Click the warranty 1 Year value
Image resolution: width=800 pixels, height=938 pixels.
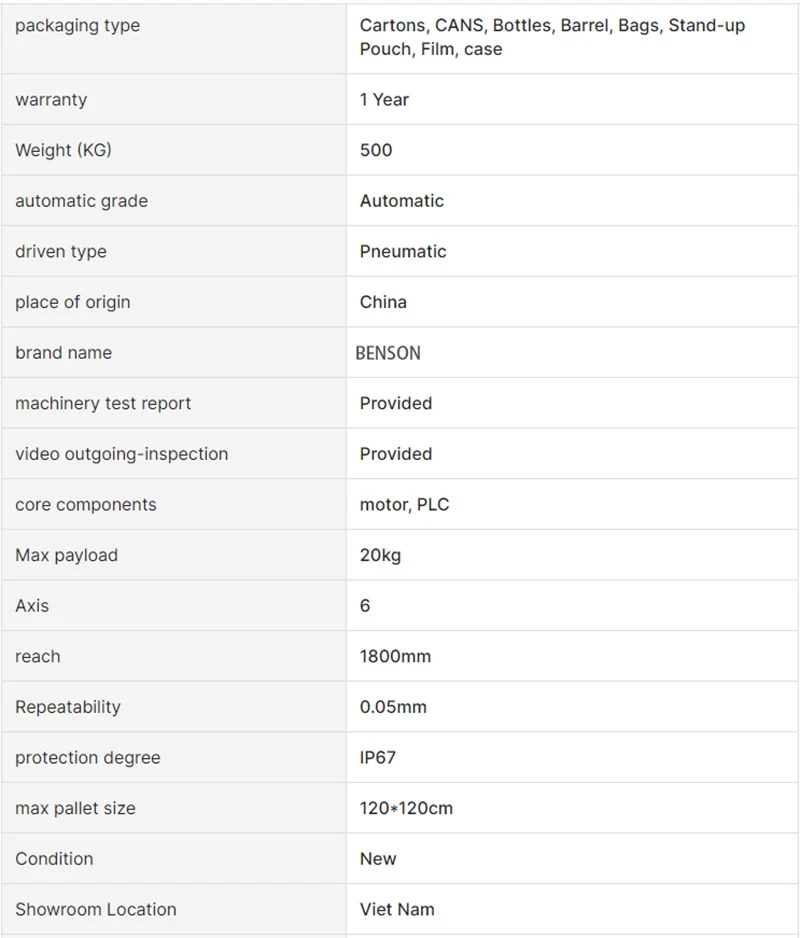tap(384, 100)
